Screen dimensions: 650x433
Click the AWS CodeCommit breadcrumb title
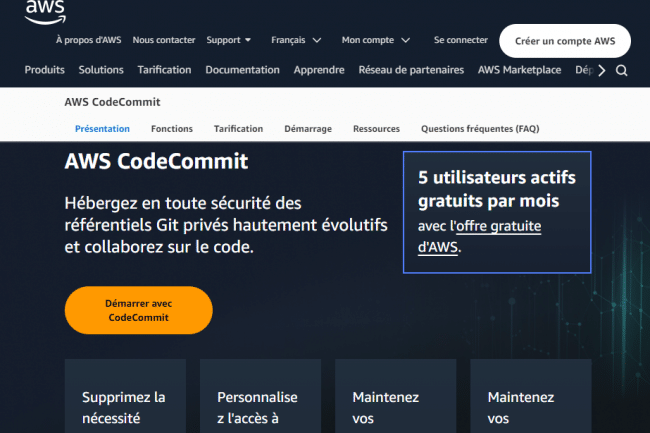(112, 102)
